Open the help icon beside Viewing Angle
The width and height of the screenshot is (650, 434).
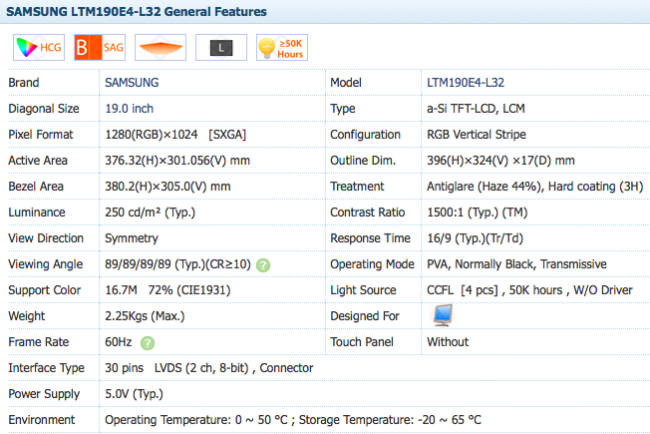point(263,264)
